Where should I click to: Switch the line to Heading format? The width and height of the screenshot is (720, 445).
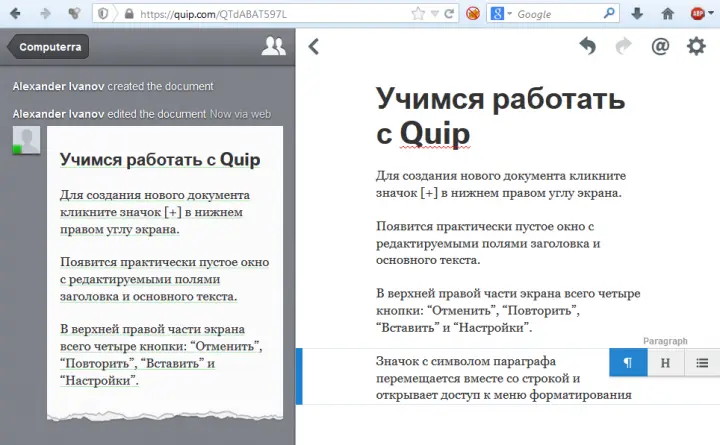coord(665,362)
